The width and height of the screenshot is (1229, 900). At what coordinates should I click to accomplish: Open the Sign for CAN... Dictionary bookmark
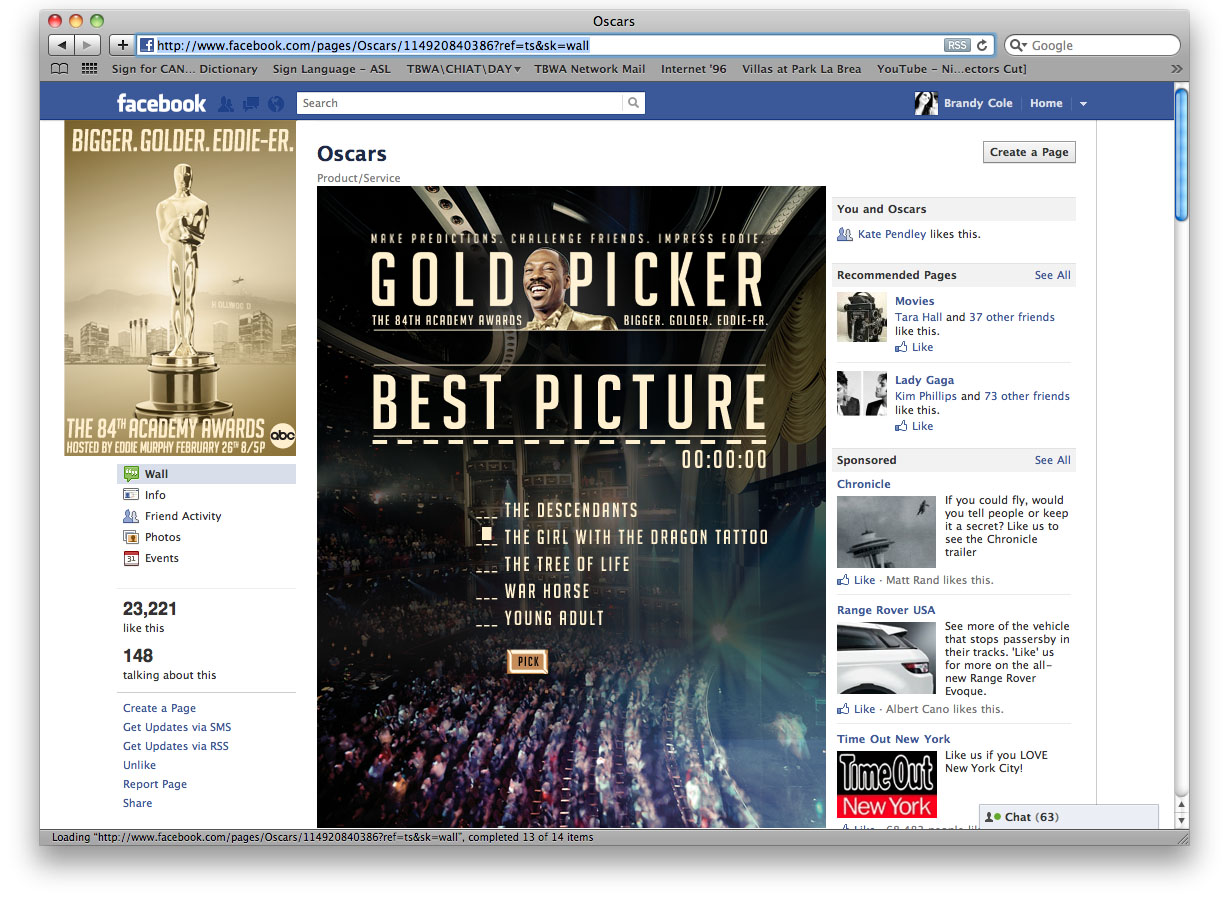click(x=184, y=69)
